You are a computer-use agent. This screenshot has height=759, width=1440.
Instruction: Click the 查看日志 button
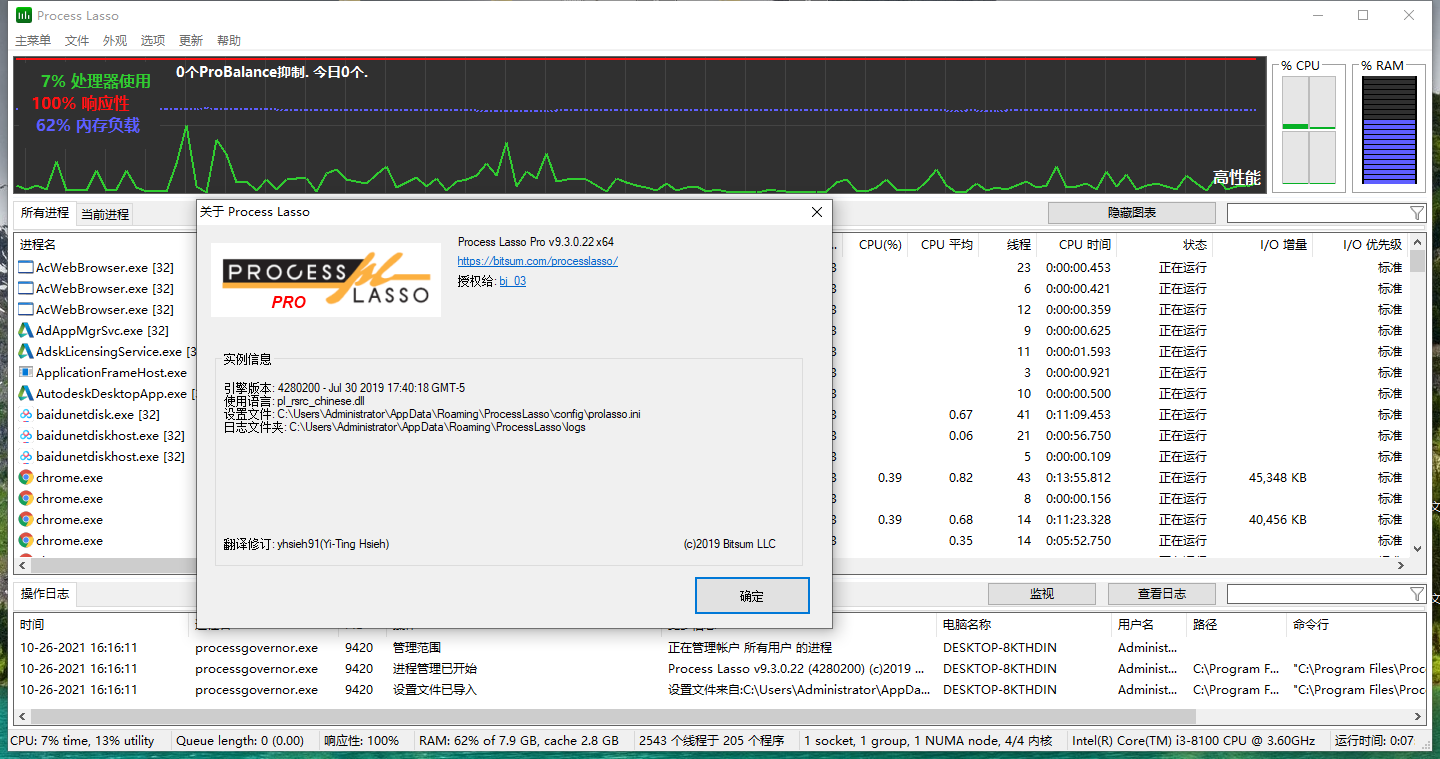point(1162,594)
